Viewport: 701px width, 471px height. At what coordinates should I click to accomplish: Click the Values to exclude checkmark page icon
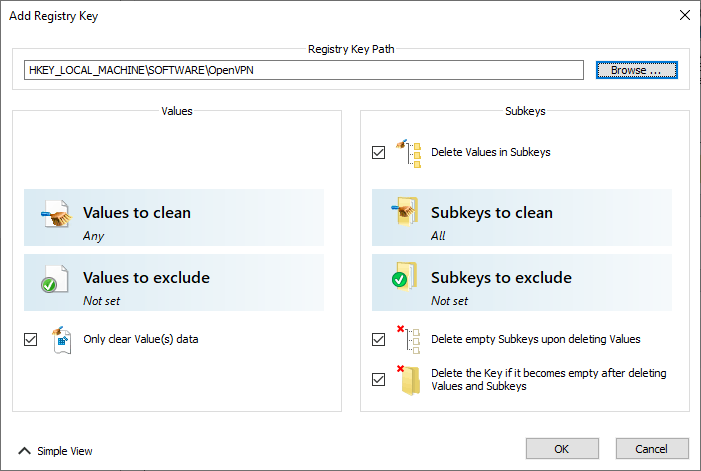tap(55, 279)
